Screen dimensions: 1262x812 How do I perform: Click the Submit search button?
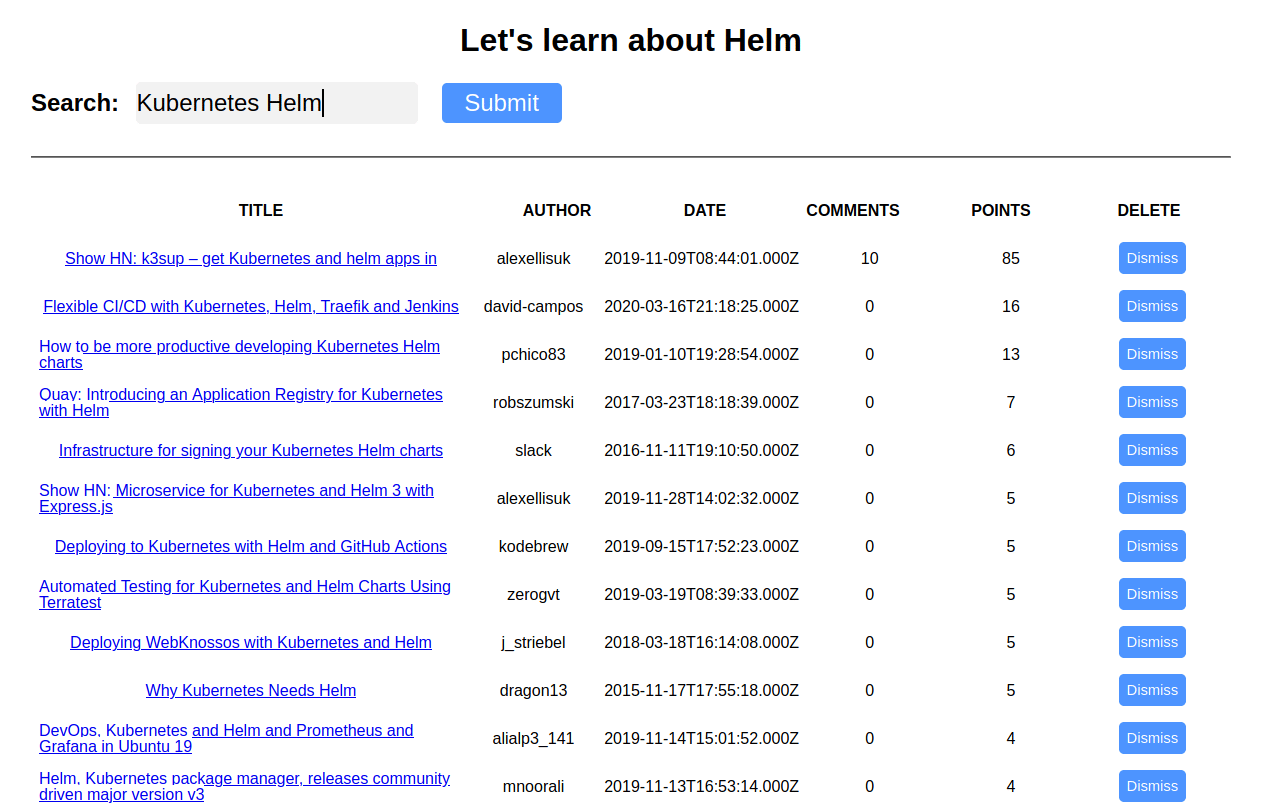coord(502,103)
